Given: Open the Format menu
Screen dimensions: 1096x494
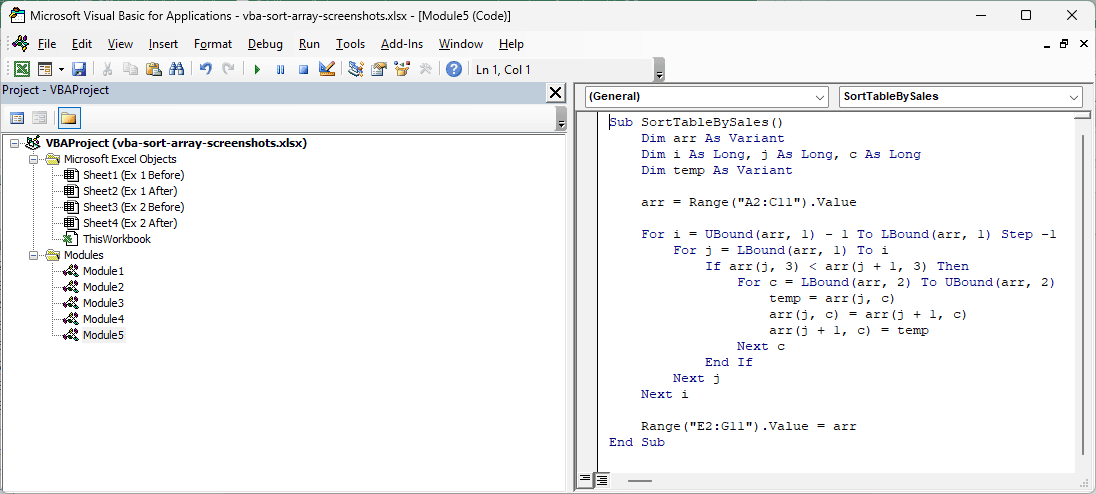Looking at the screenshot, I should [x=212, y=44].
